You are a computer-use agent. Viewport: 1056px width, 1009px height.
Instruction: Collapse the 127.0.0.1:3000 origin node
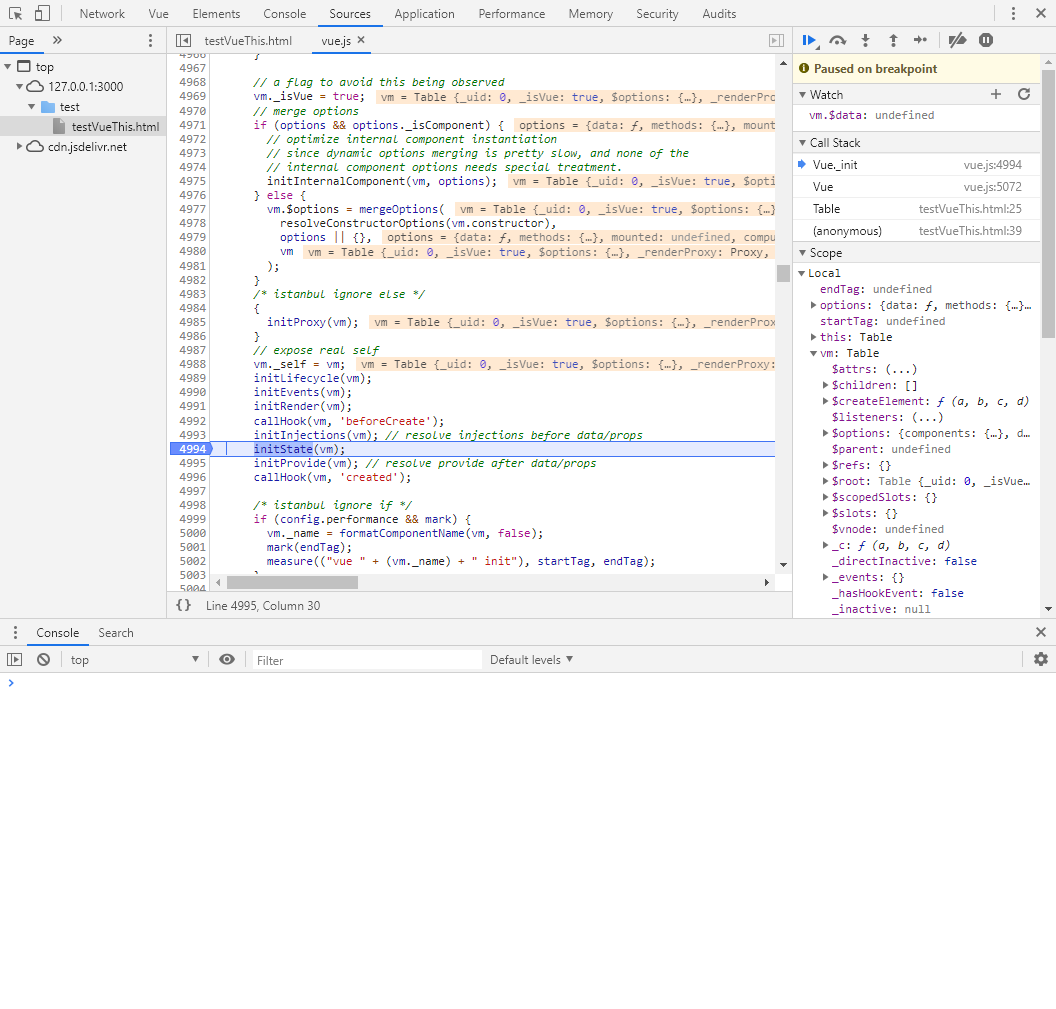coord(20,86)
